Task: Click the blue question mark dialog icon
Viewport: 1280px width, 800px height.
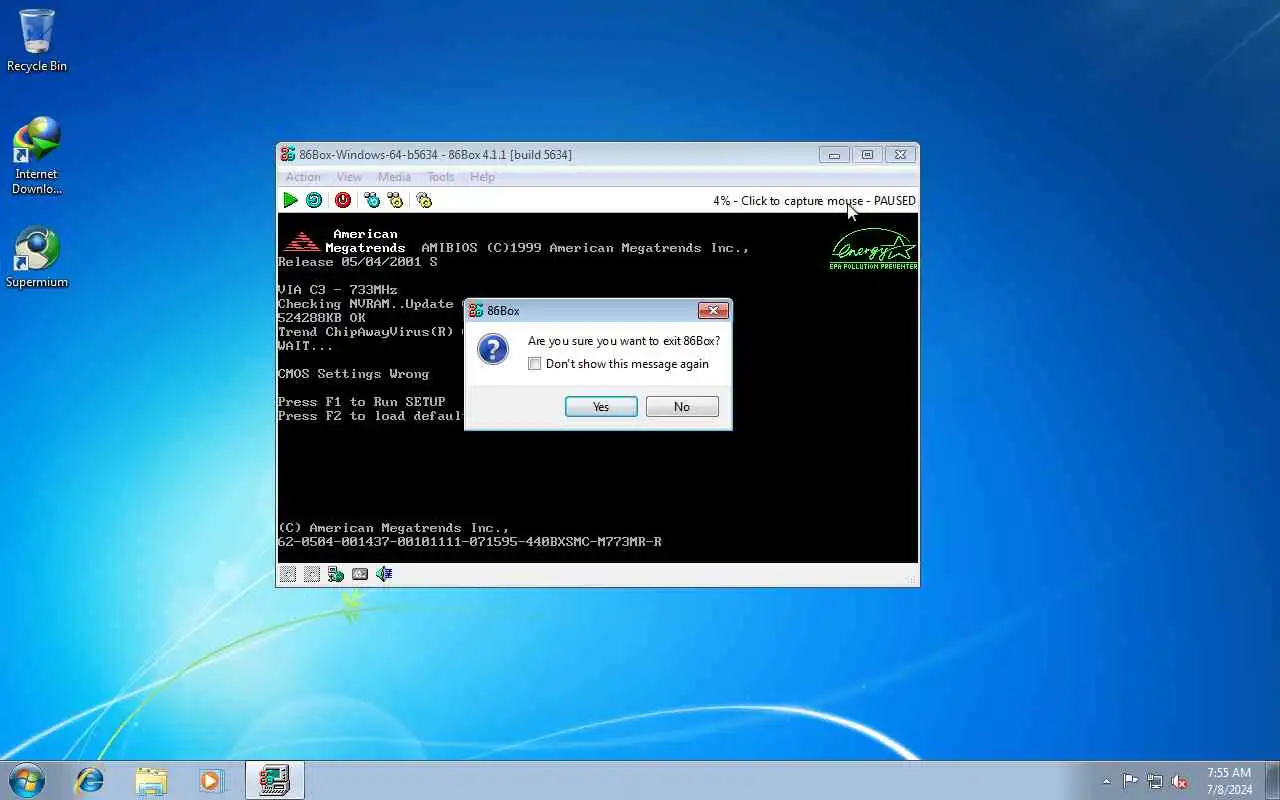Action: [x=493, y=349]
